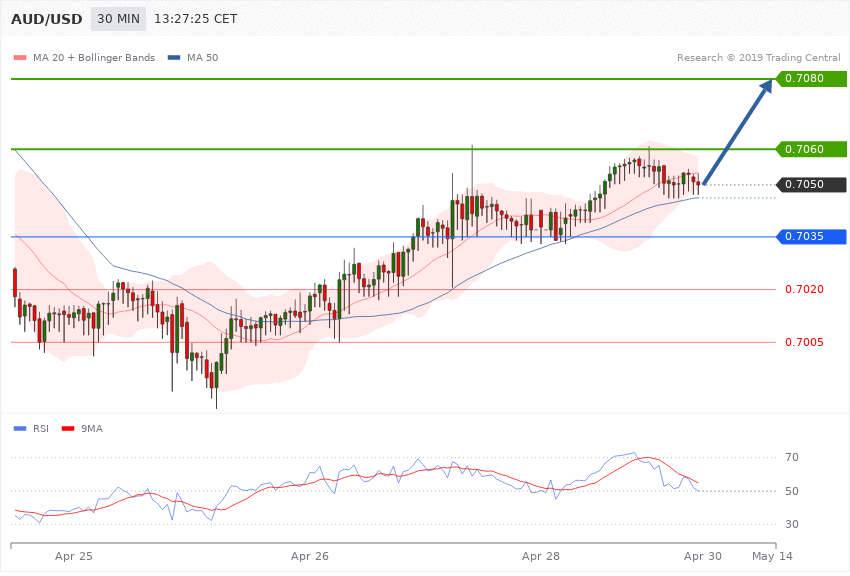Click the pink MA 20 legend swatch
Screen dimensions: 850x576
(20, 57)
